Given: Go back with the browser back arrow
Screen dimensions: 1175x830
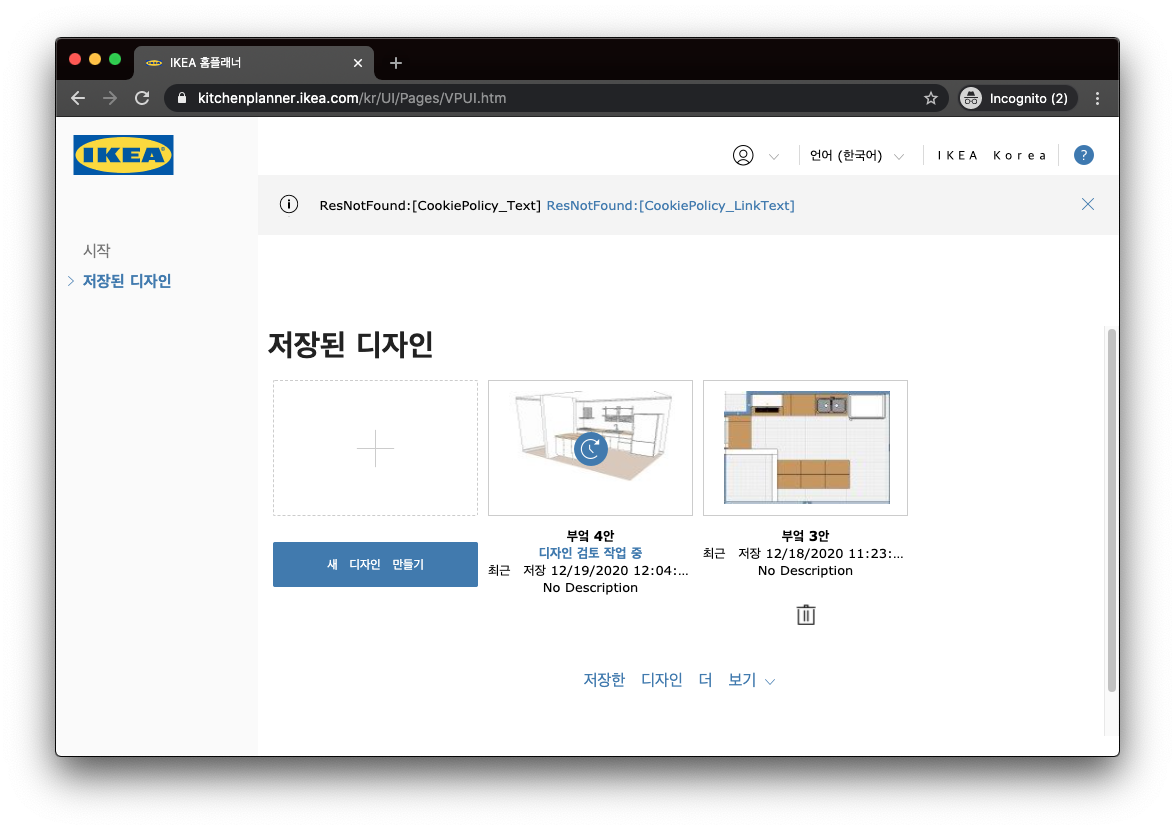Looking at the screenshot, I should (x=78, y=98).
